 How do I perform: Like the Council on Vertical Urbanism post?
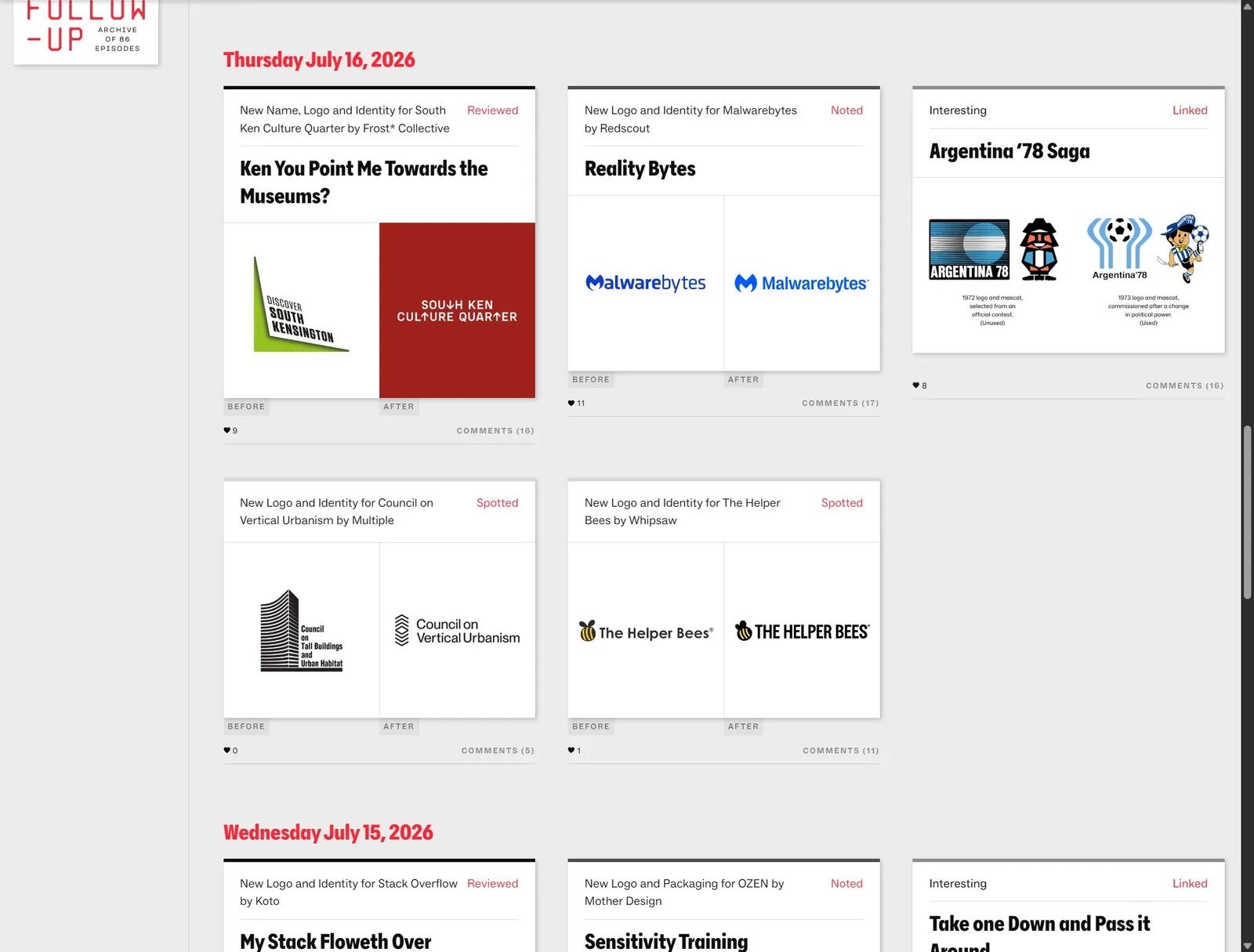(x=227, y=750)
